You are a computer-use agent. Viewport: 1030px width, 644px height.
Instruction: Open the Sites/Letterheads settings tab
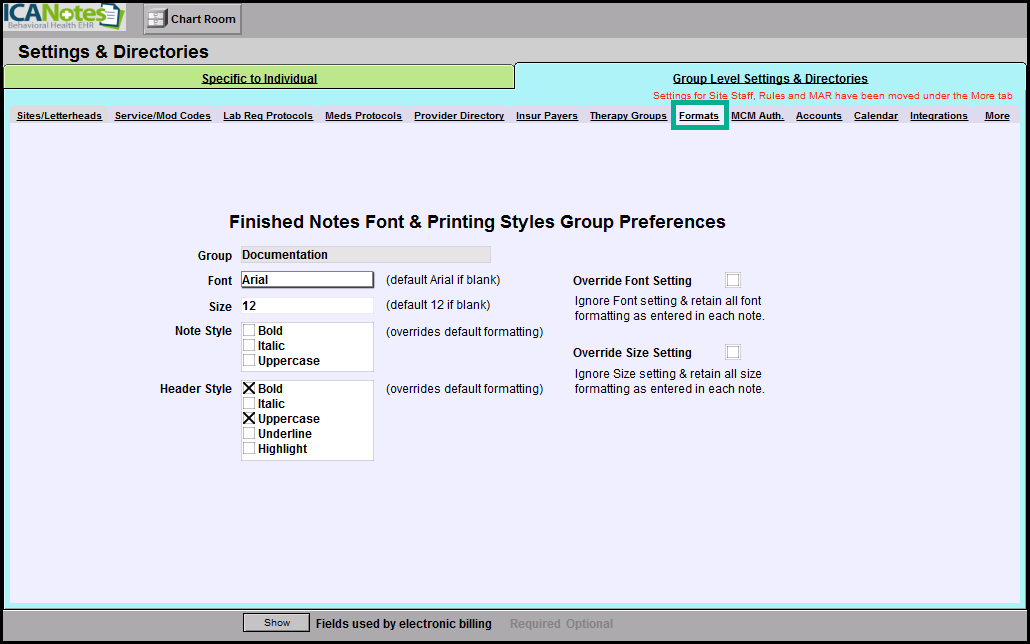(x=59, y=116)
